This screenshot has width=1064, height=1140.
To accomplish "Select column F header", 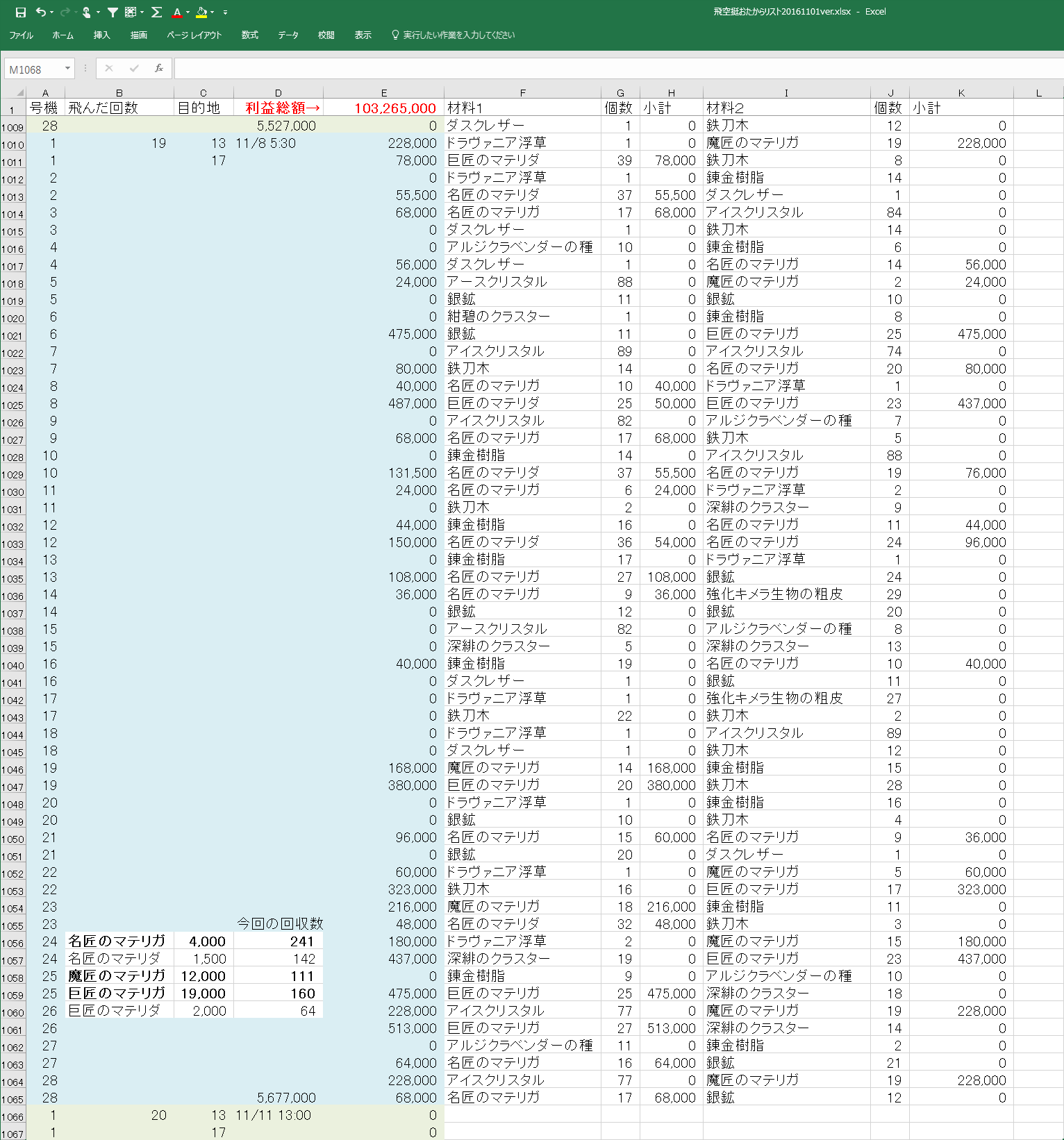I will coord(522,92).
